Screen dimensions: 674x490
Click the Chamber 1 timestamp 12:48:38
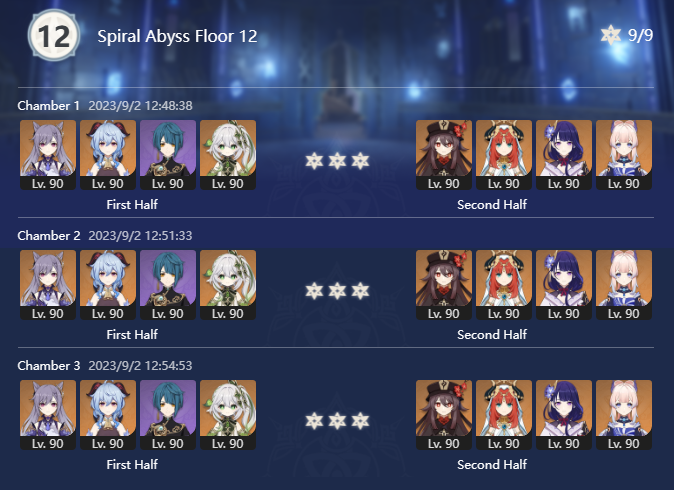pyautogui.click(x=140, y=105)
